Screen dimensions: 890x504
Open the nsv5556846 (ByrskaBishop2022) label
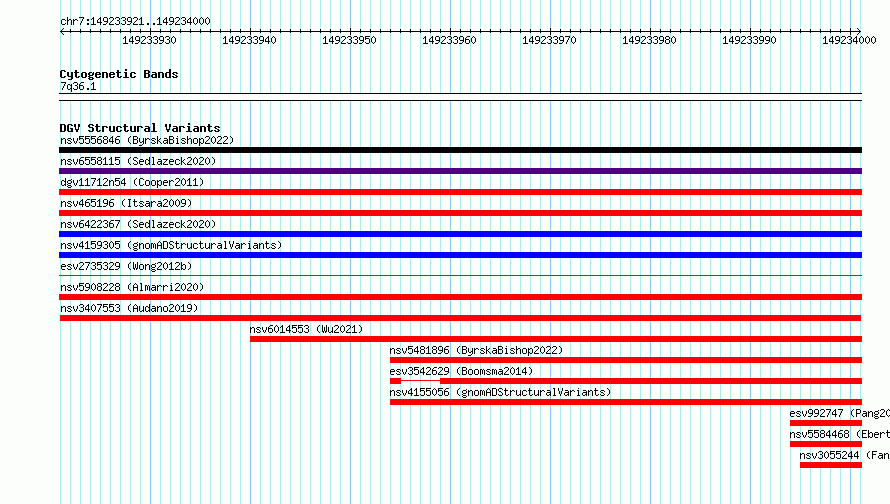point(147,140)
